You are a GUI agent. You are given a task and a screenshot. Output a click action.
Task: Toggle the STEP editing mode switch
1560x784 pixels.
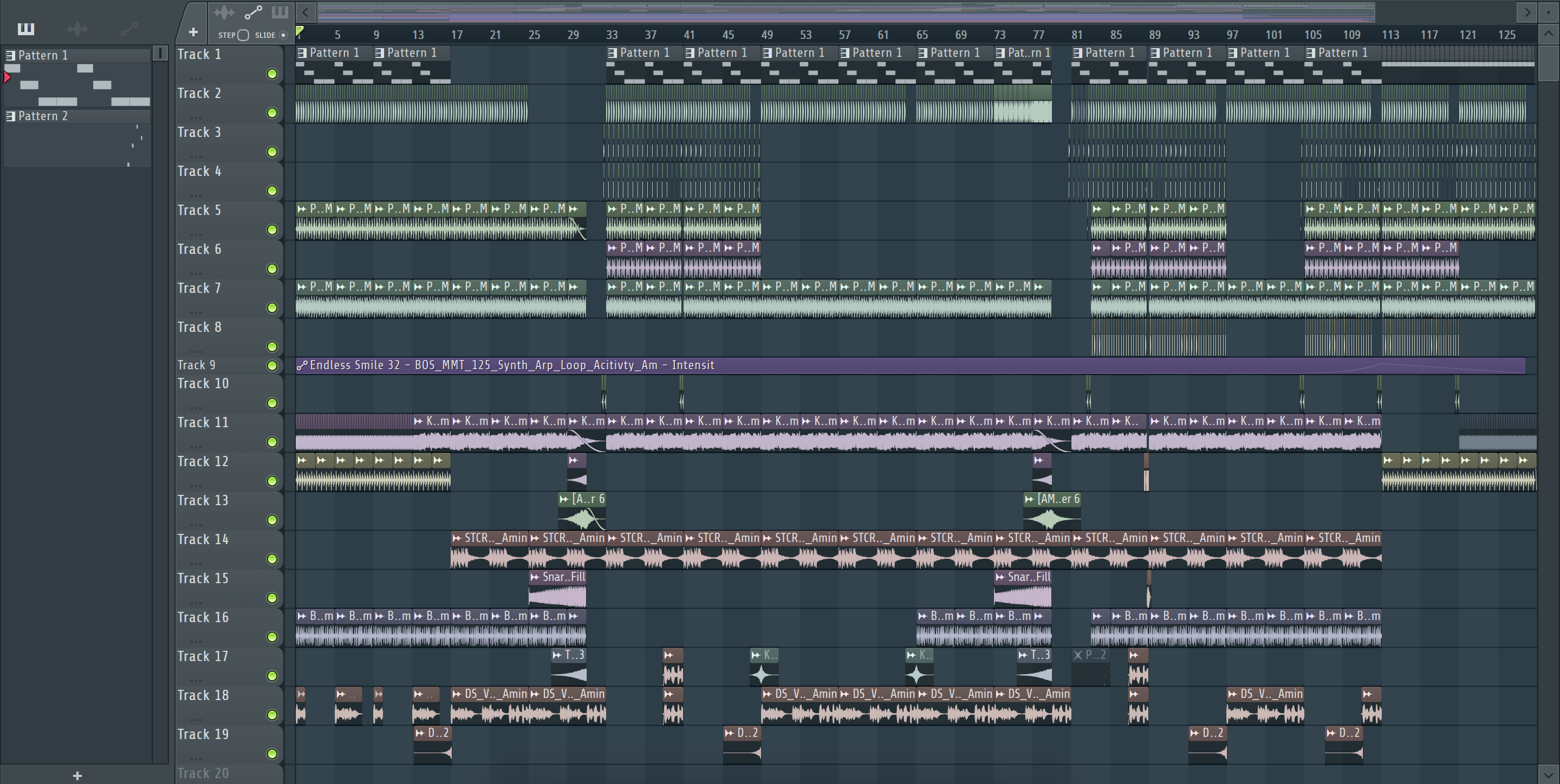(x=243, y=35)
